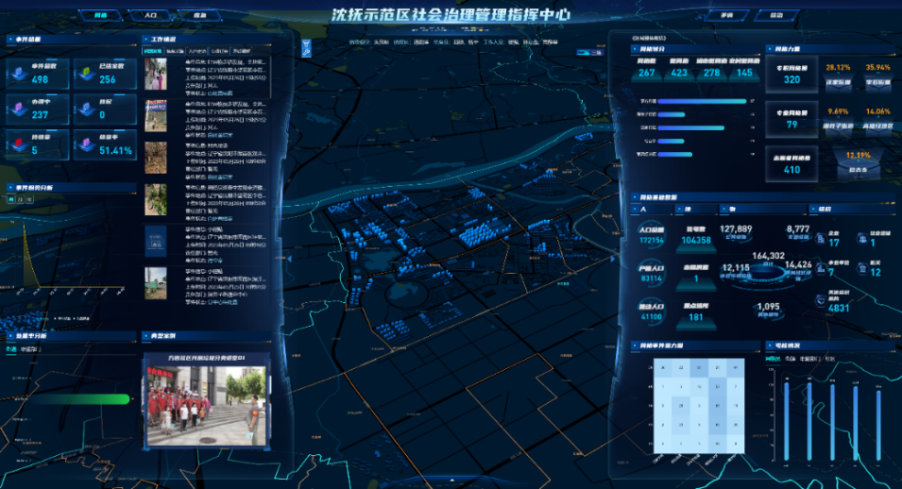Switch to the 人口 top navigation tab
Screen dimensions: 902x489
coord(151,16)
